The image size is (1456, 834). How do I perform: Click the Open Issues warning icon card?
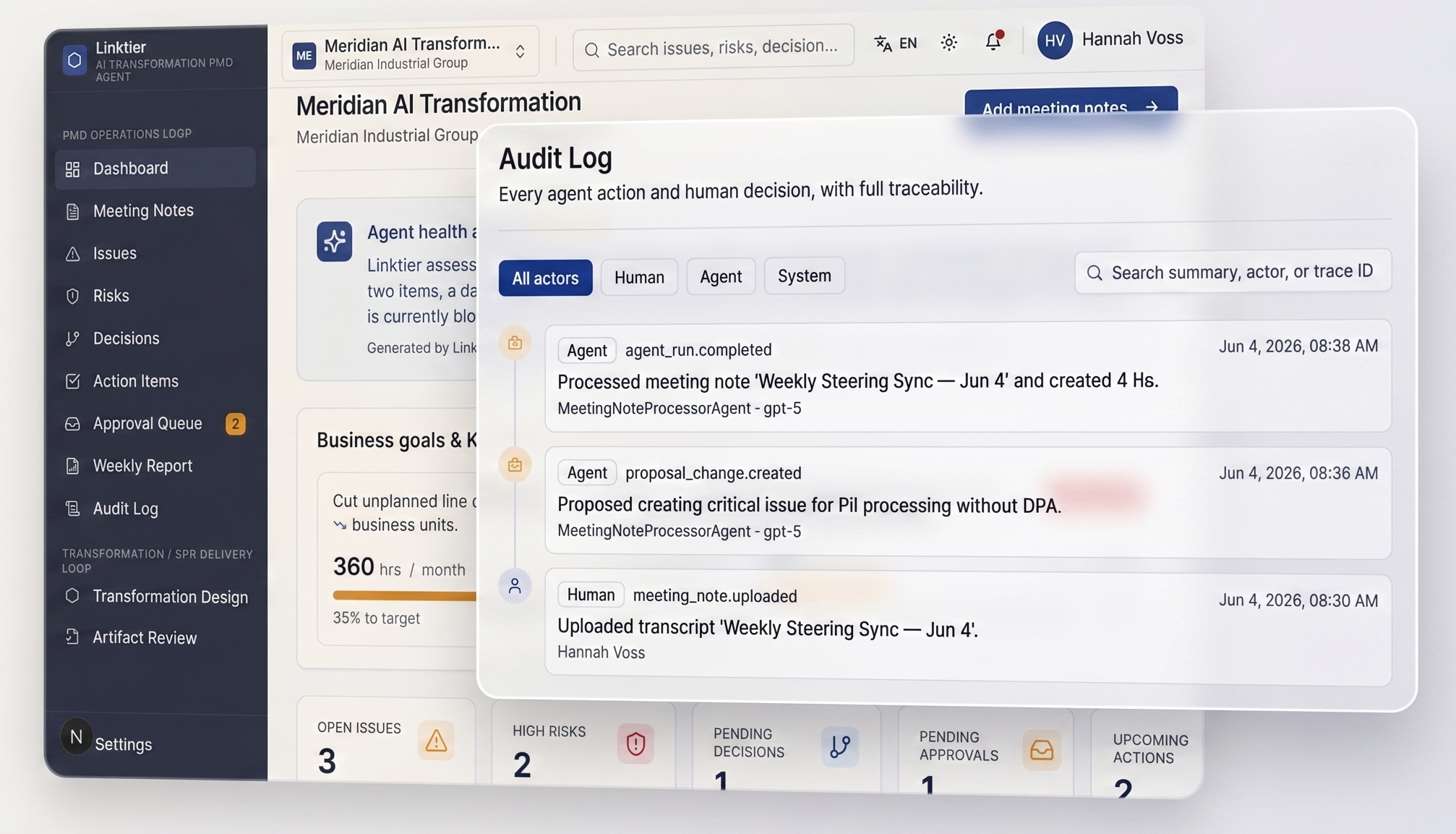click(436, 741)
